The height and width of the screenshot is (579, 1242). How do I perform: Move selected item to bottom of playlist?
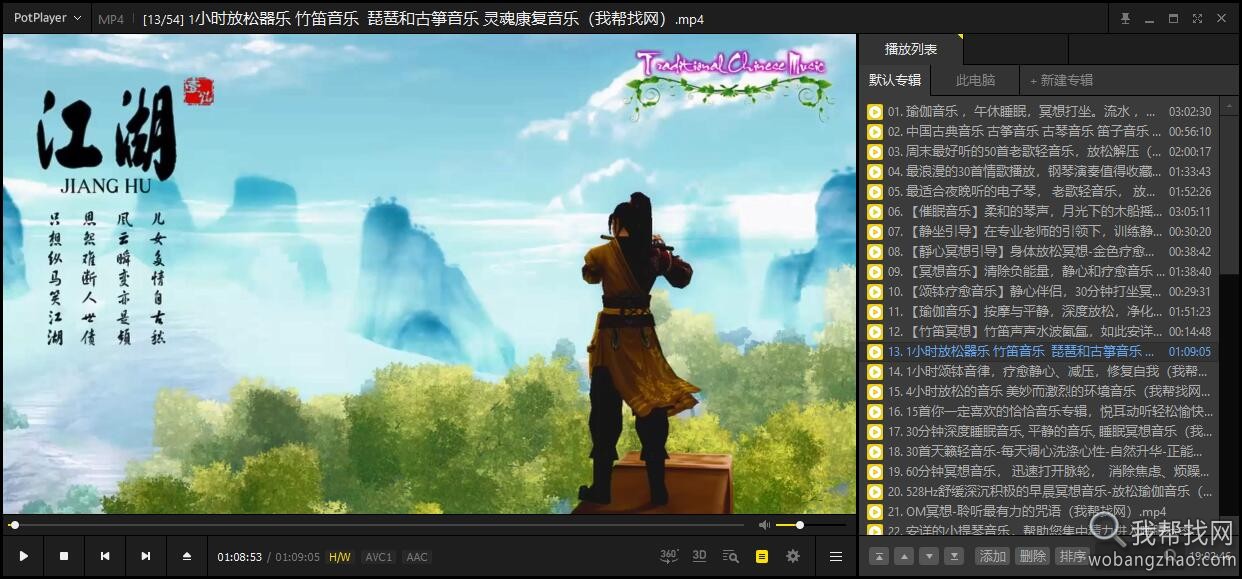pyautogui.click(x=955, y=556)
